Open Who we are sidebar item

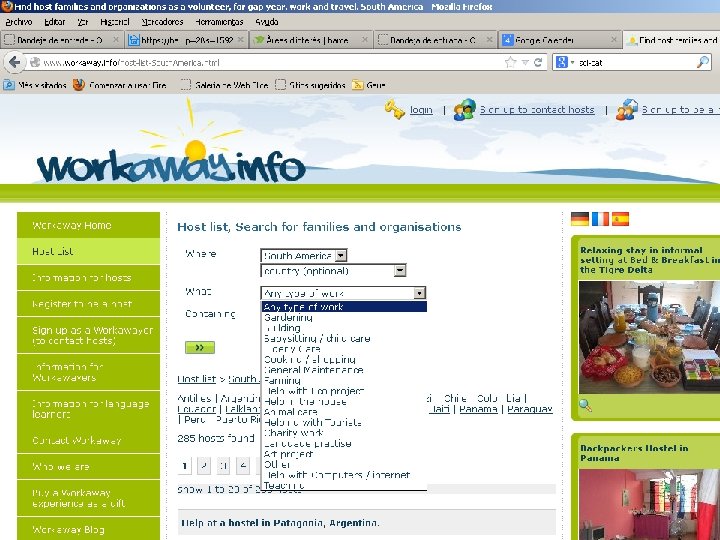click(88, 467)
